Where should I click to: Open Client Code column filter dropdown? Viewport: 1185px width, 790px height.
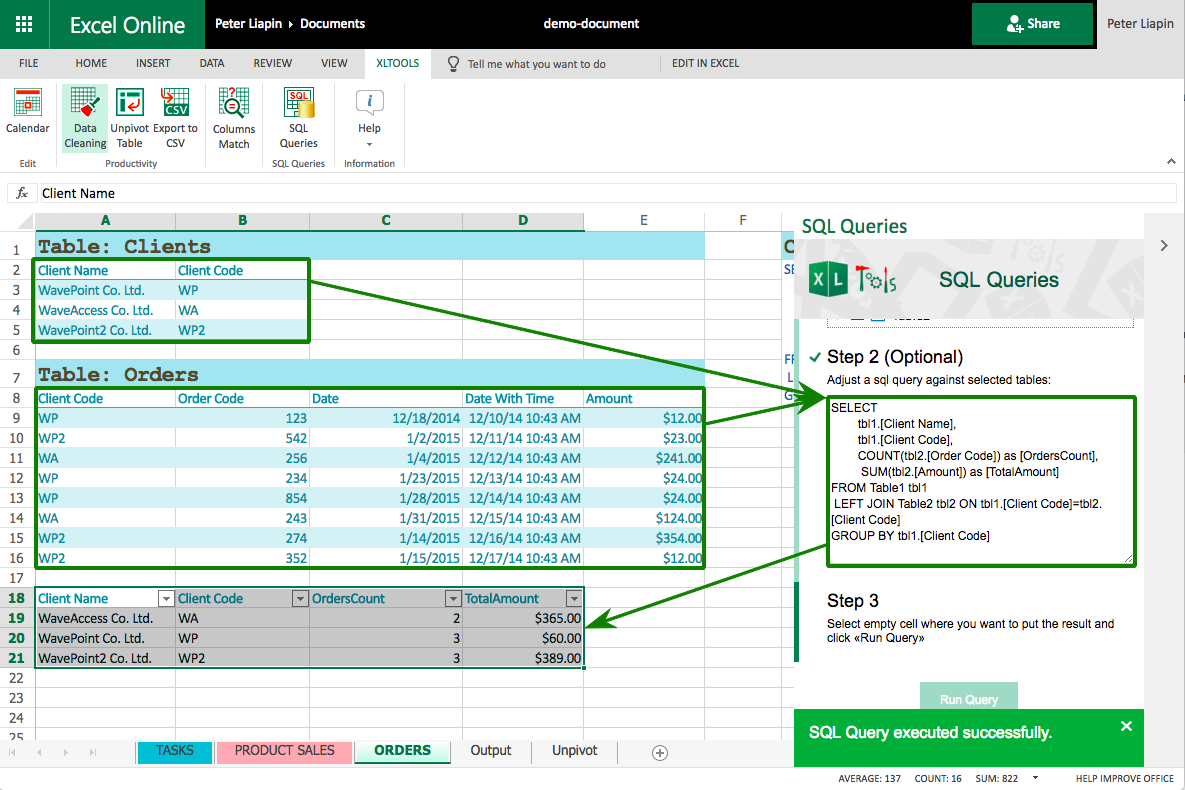pyautogui.click(x=300, y=599)
